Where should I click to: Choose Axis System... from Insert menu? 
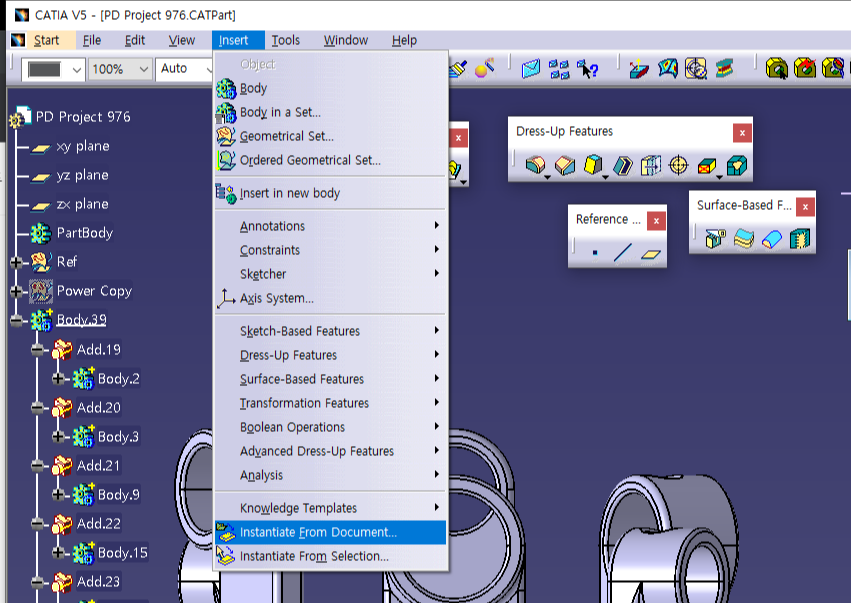331,299
